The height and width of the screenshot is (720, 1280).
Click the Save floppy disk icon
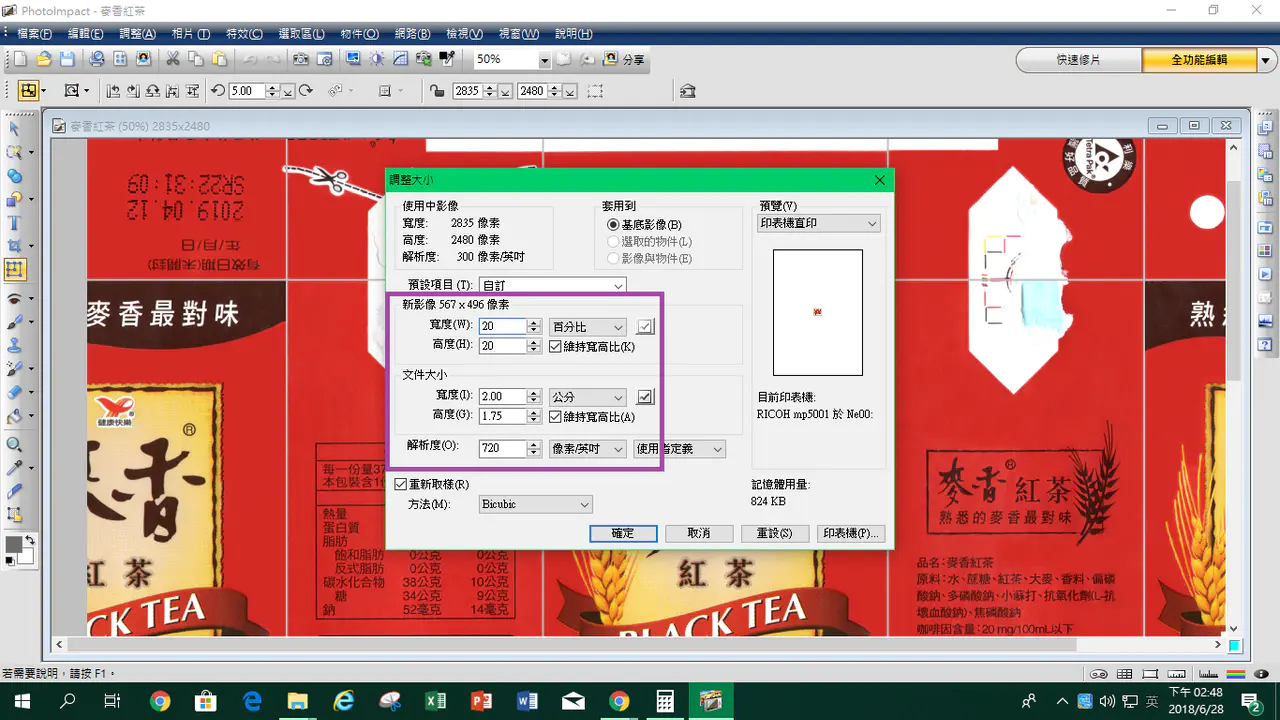[67, 59]
